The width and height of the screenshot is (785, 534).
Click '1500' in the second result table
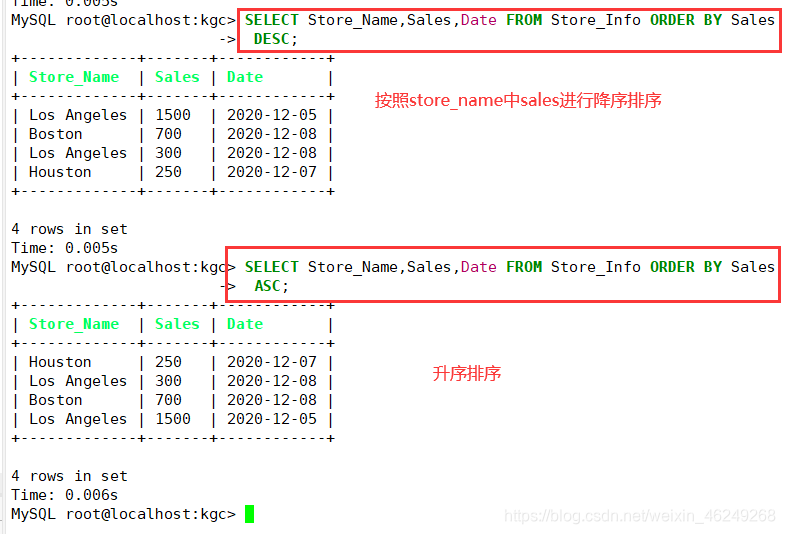(173, 419)
